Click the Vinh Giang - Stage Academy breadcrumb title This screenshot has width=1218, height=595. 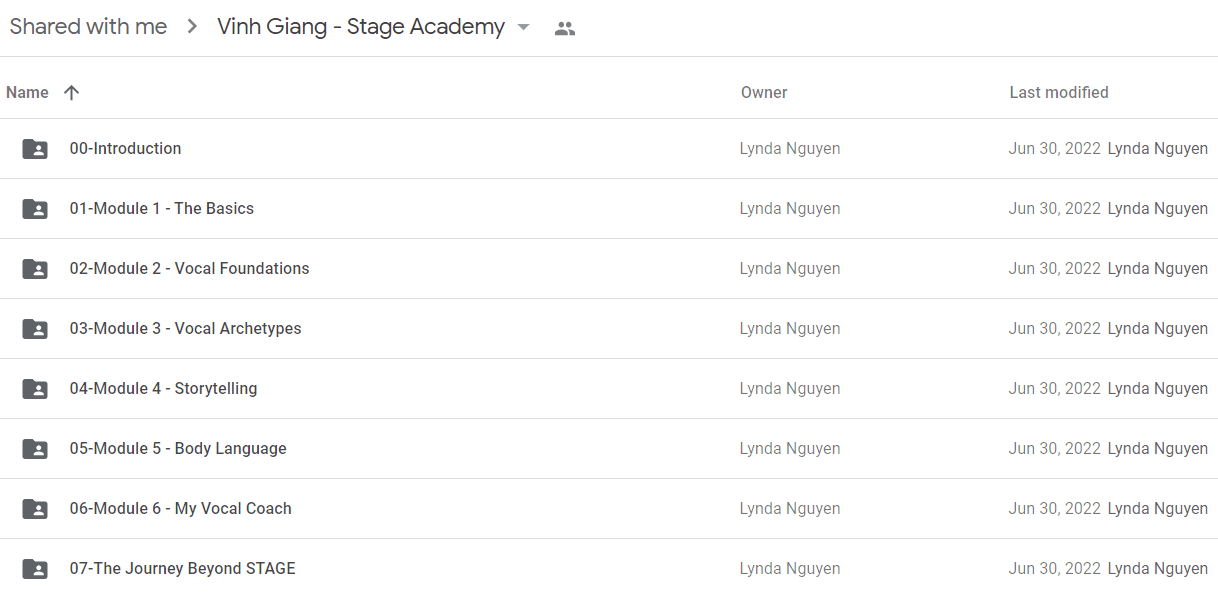361,27
